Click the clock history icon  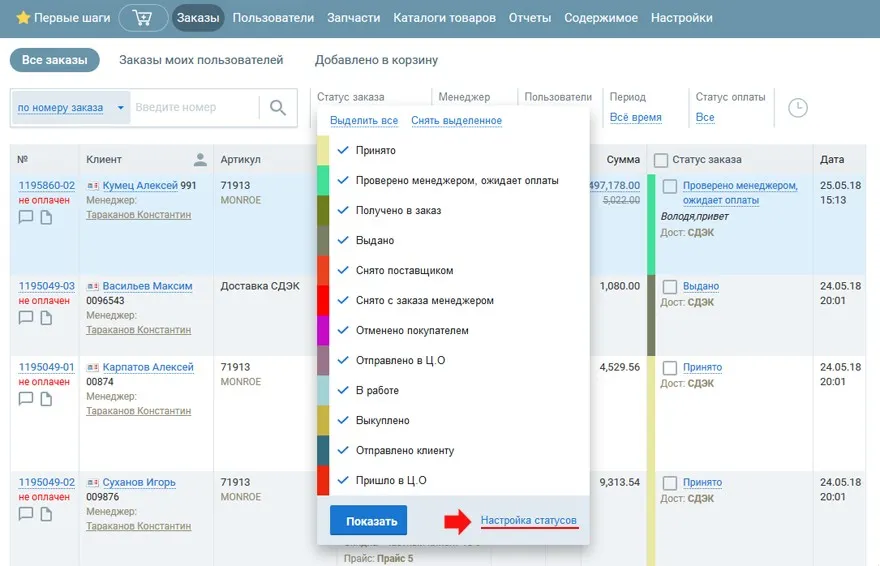point(797,108)
